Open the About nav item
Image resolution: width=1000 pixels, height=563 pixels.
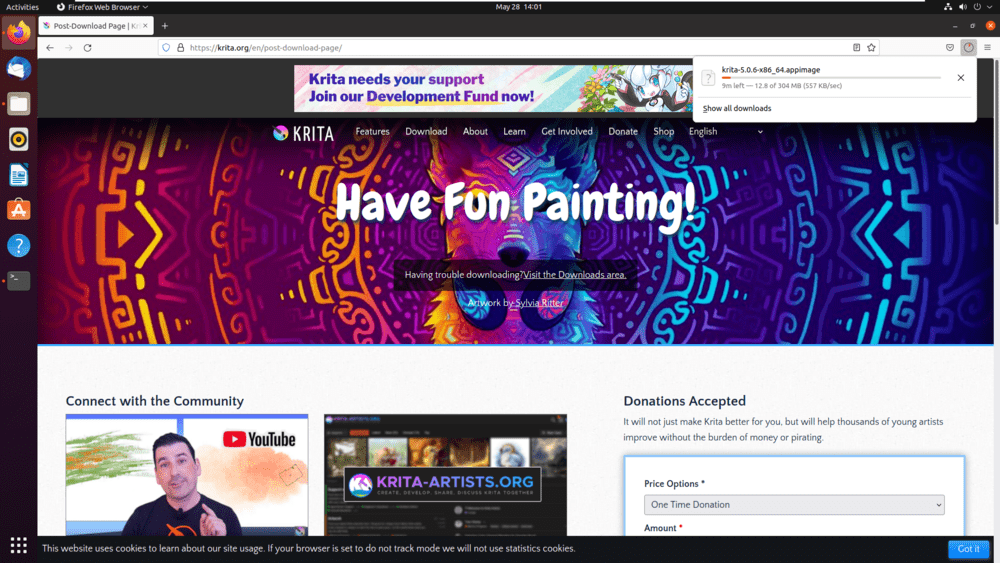[475, 131]
